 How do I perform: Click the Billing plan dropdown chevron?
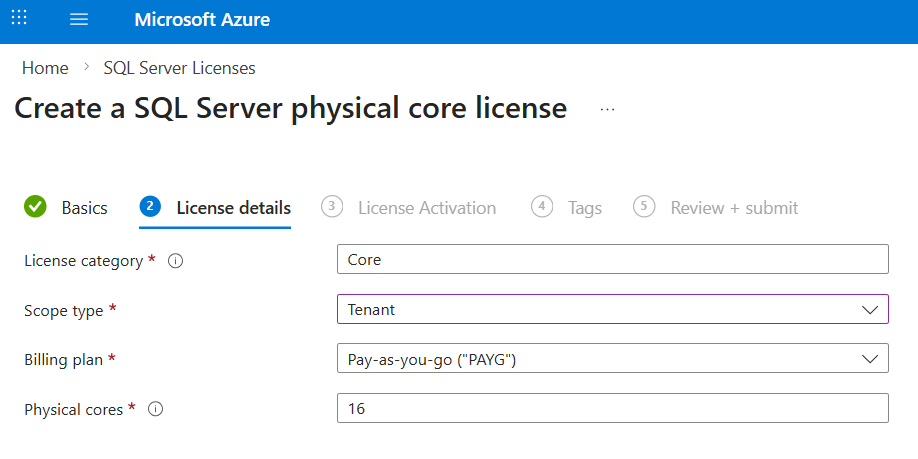click(x=870, y=359)
